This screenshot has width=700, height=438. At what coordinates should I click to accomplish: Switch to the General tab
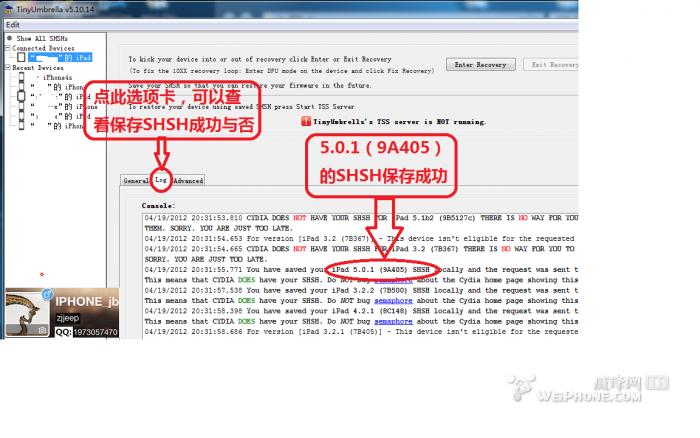click(x=135, y=180)
